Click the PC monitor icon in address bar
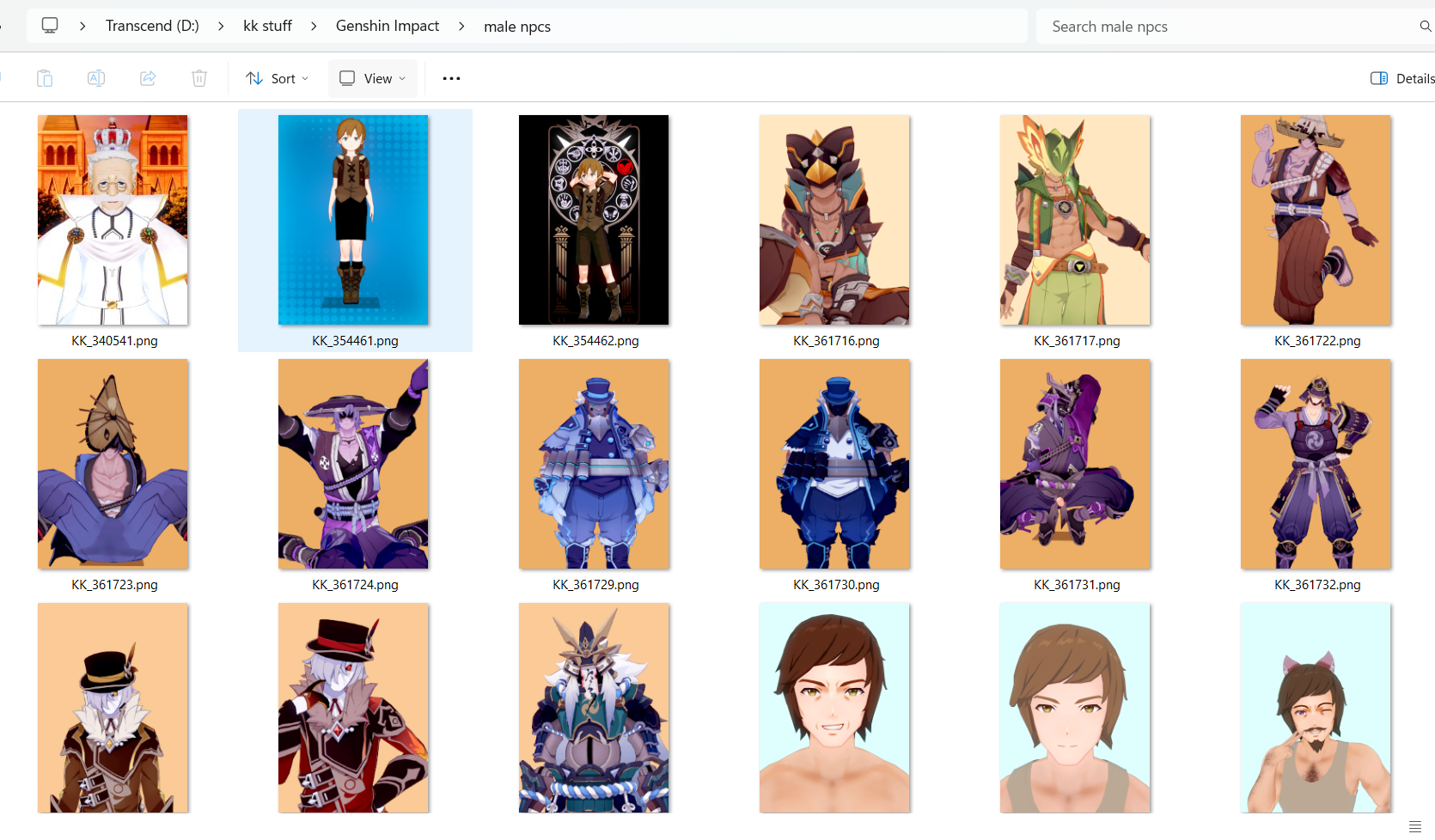Screen dimensions: 1435x840 click(x=50, y=26)
